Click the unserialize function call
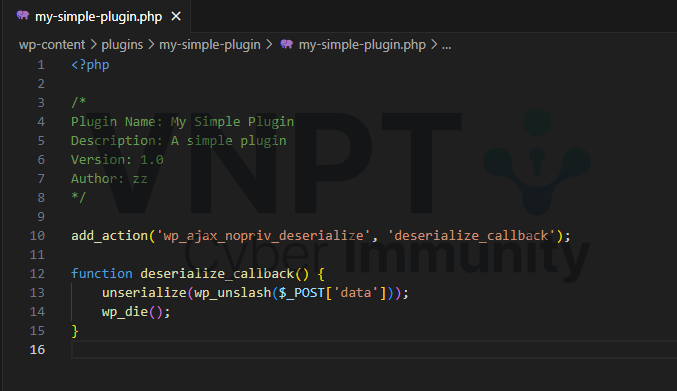Viewport: 677px width, 391px height. tap(144, 293)
